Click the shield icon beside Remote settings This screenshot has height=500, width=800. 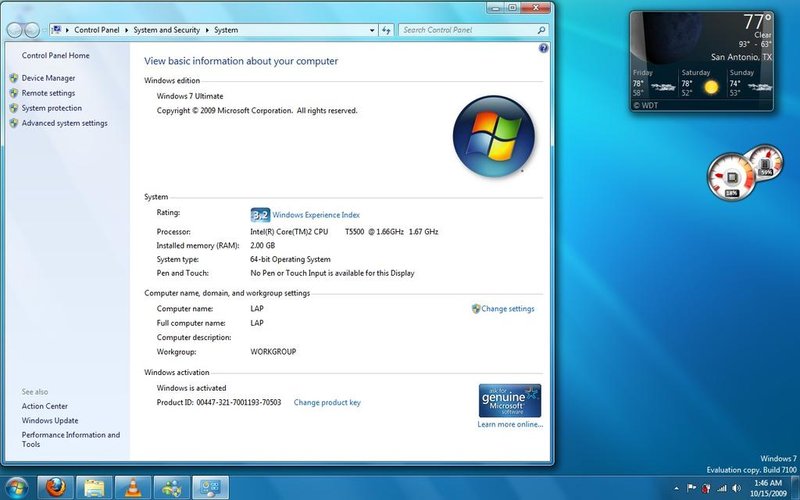coord(14,93)
